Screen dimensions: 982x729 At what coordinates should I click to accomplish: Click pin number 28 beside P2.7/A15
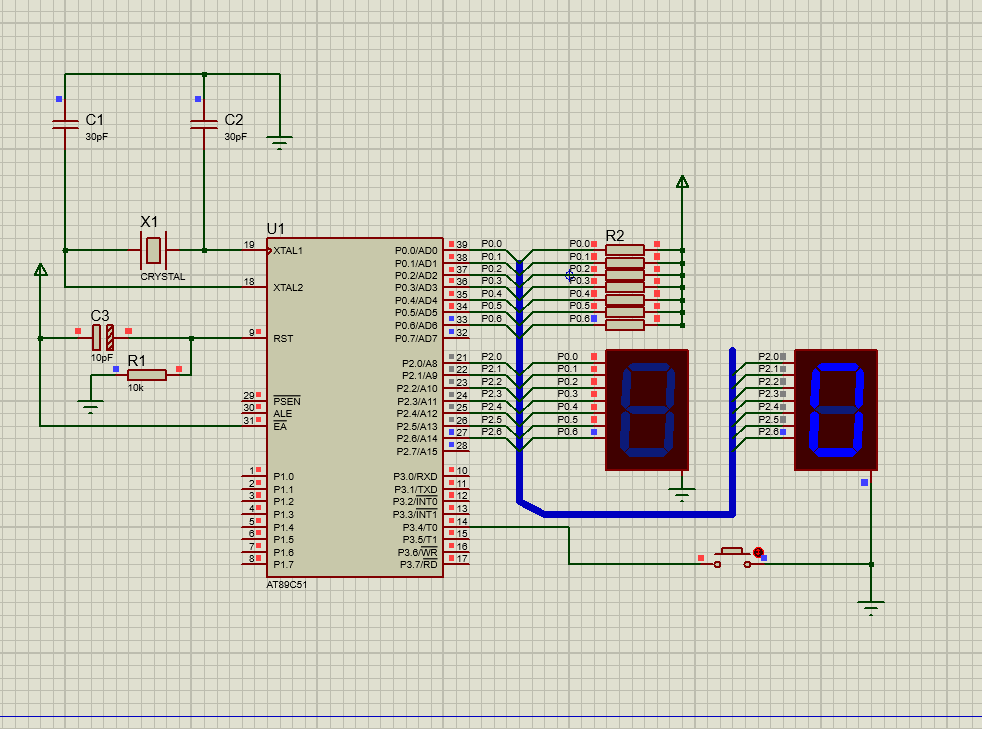[x=462, y=445]
